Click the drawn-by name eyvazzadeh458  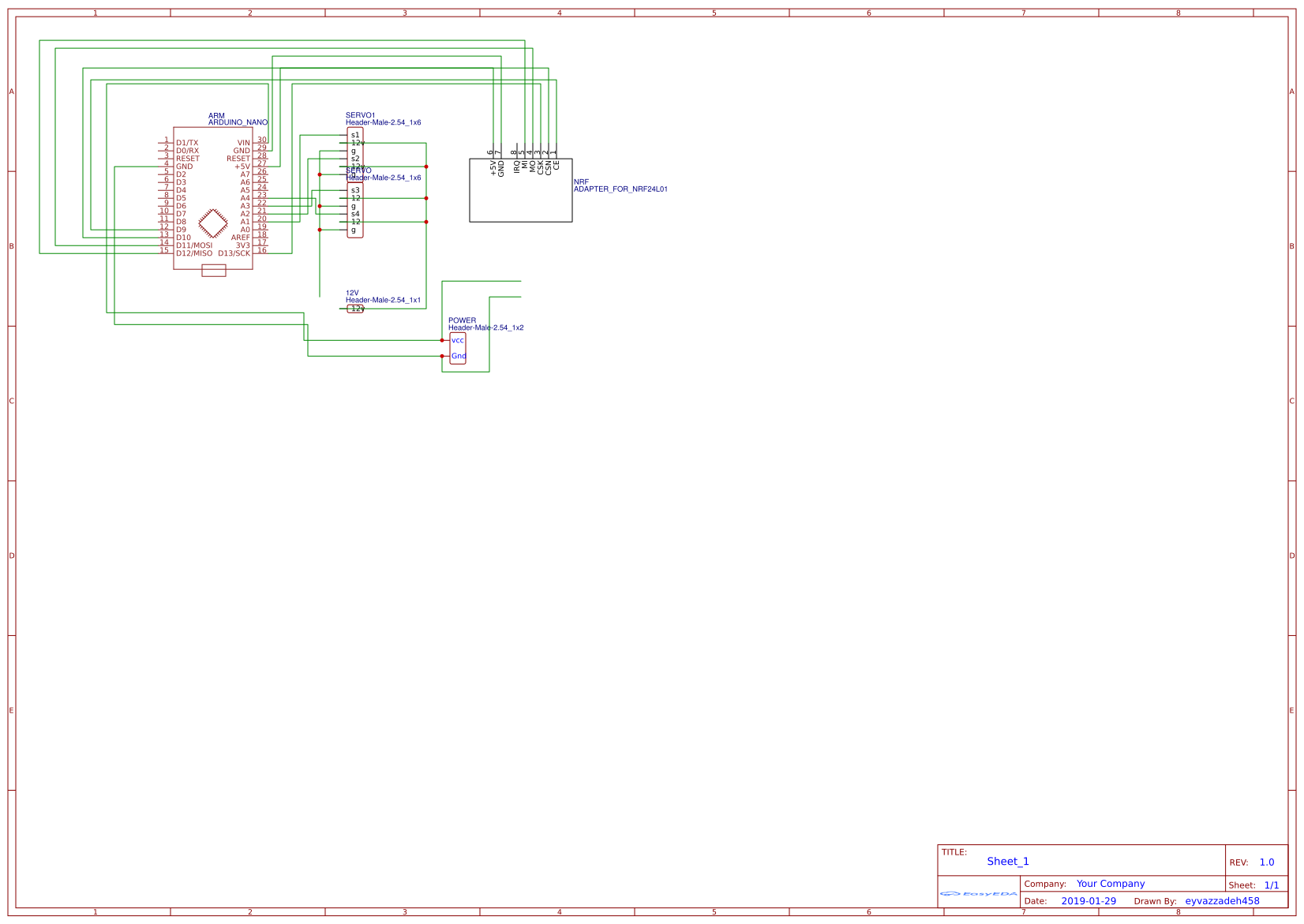[x=1222, y=901]
